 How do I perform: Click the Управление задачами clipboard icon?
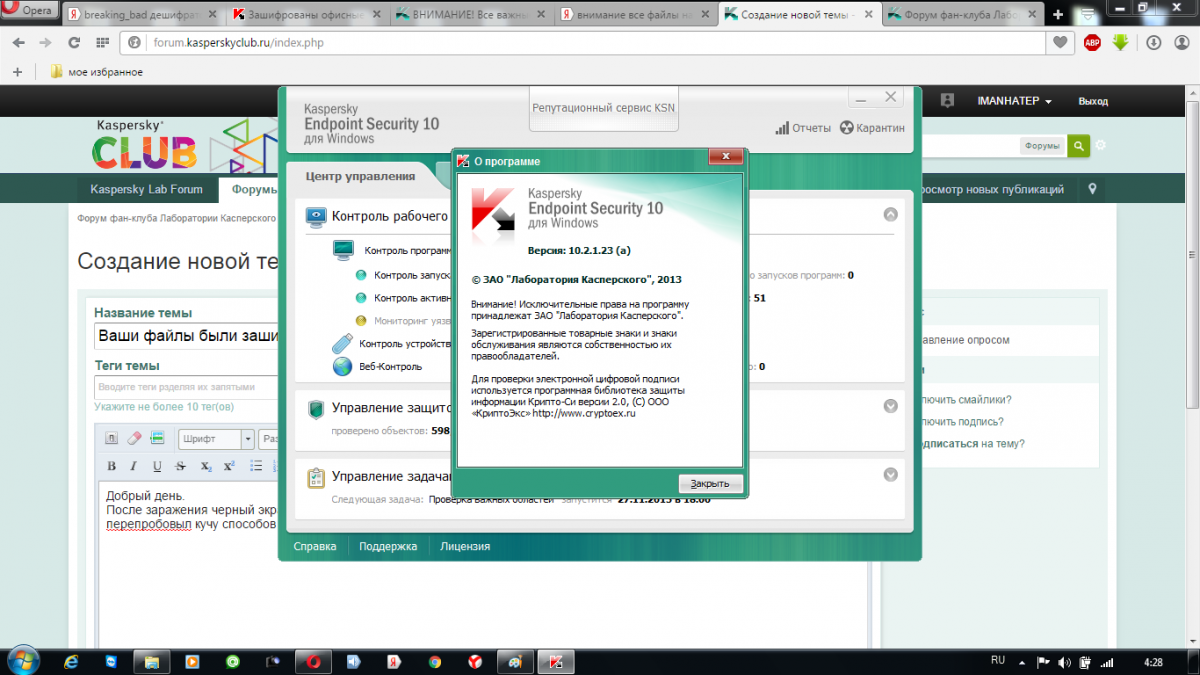316,477
